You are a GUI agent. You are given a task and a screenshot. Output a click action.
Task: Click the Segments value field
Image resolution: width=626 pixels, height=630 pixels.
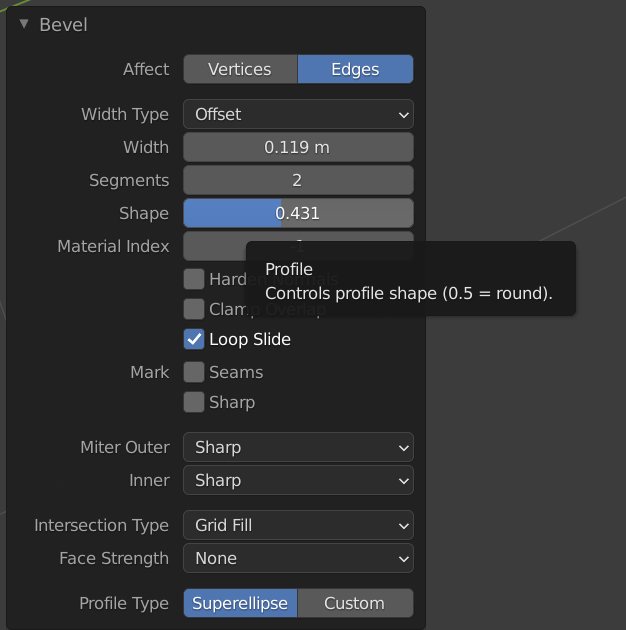pos(298,180)
